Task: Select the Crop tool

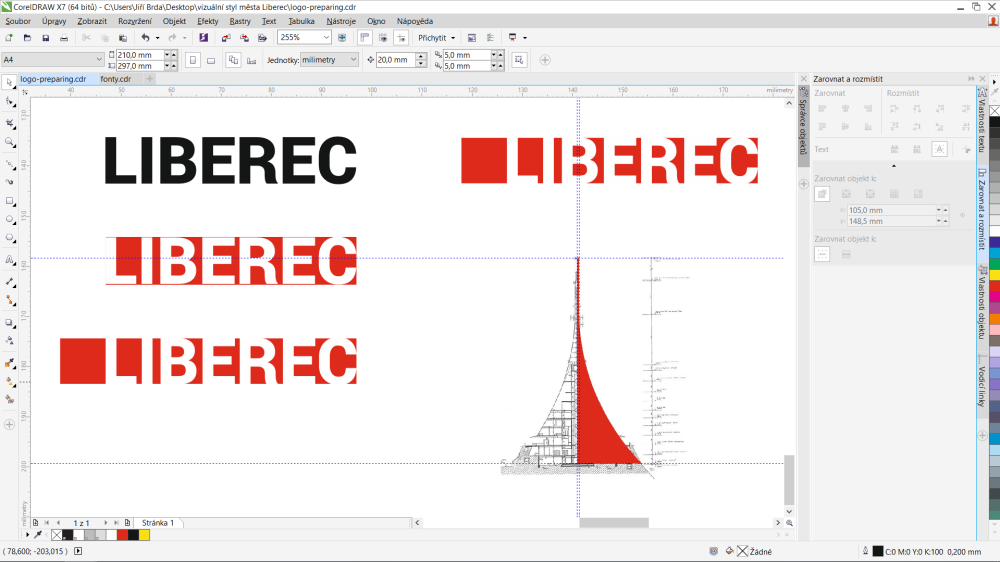Action: coord(10,123)
